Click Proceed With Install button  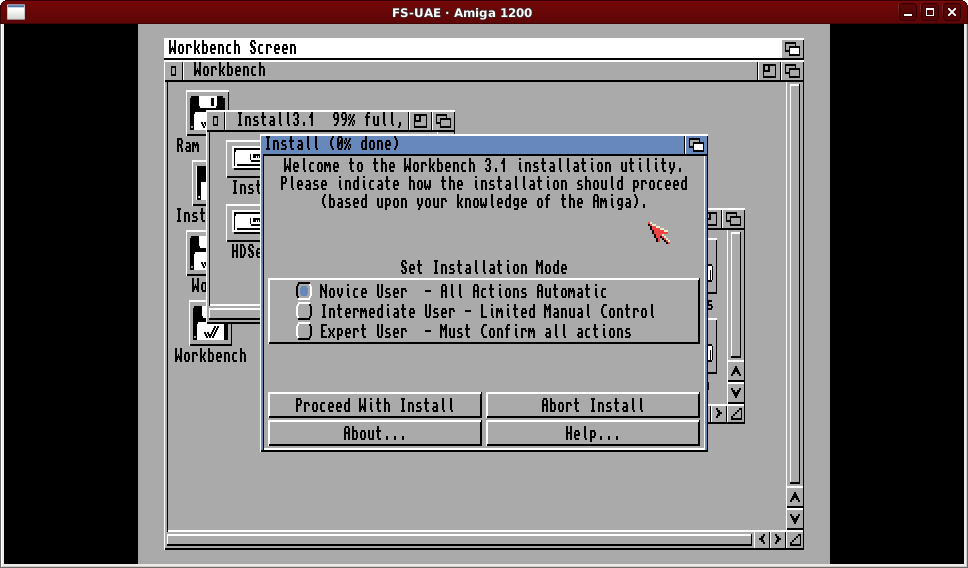[375, 405]
